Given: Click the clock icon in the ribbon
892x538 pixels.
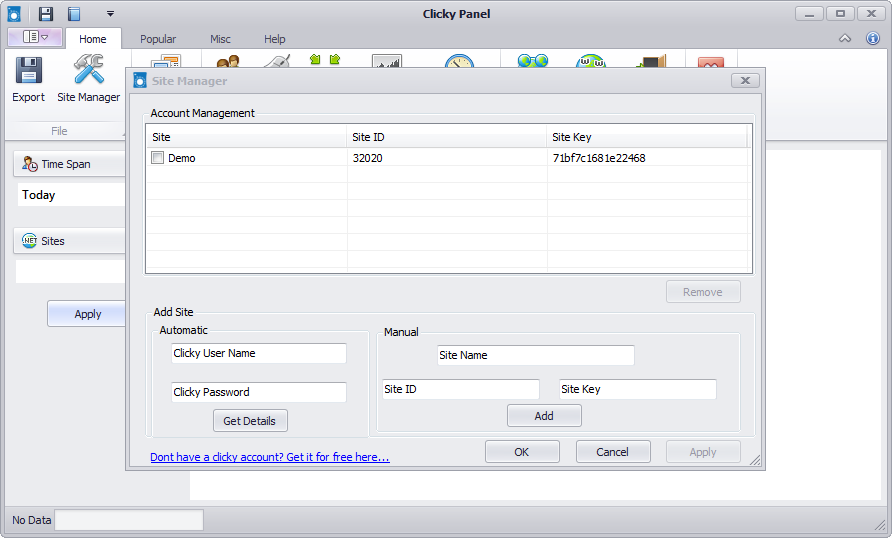Looking at the screenshot, I should pos(459,61).
